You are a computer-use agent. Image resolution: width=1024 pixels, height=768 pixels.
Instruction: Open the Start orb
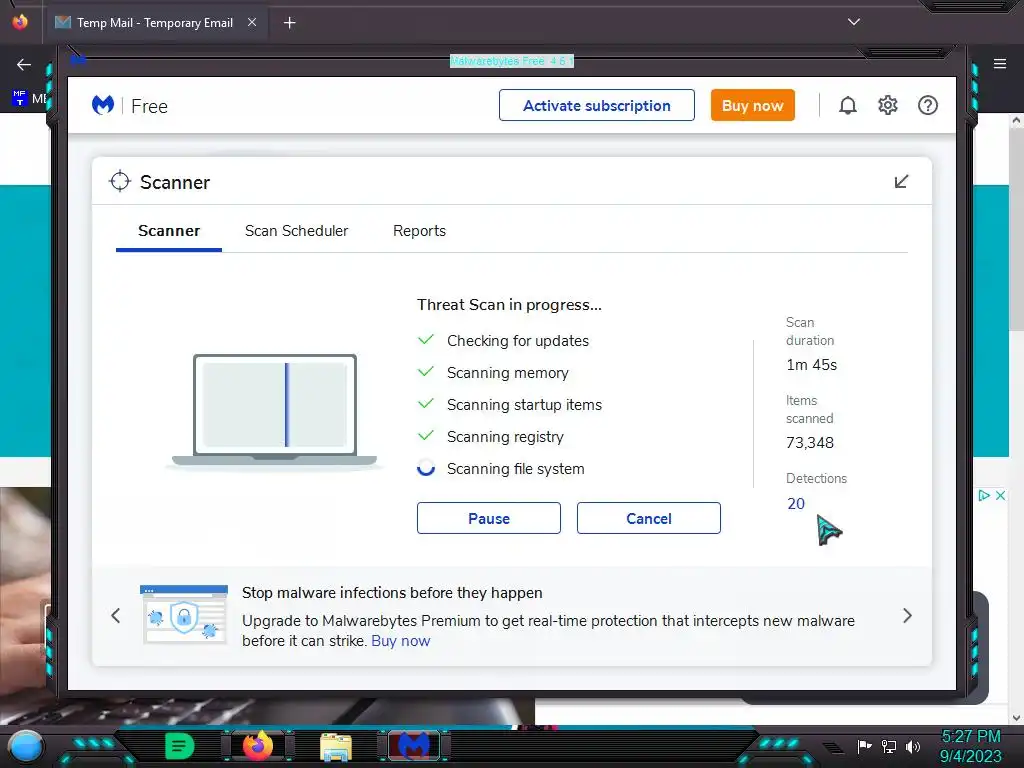[26, 746]
